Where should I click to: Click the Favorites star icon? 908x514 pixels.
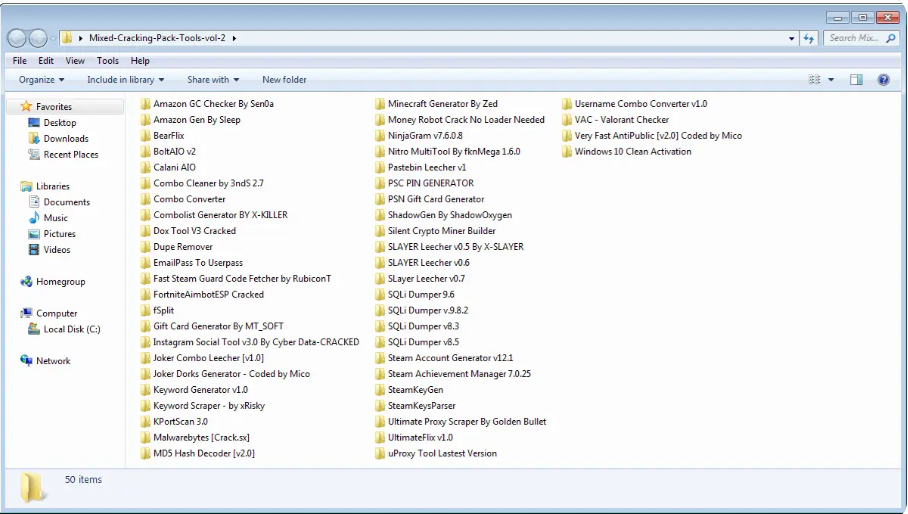coord(26,107)
